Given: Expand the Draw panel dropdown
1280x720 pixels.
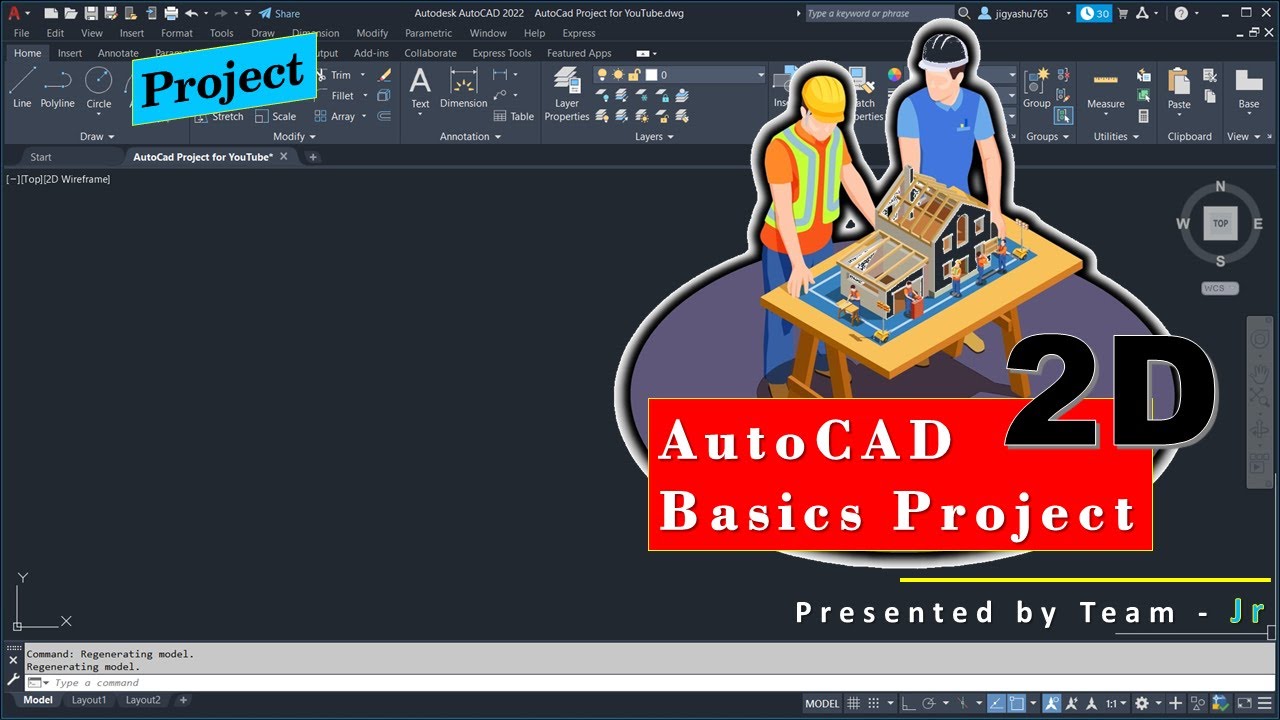Looking at the screenshot, I should (x=97, y=136).
